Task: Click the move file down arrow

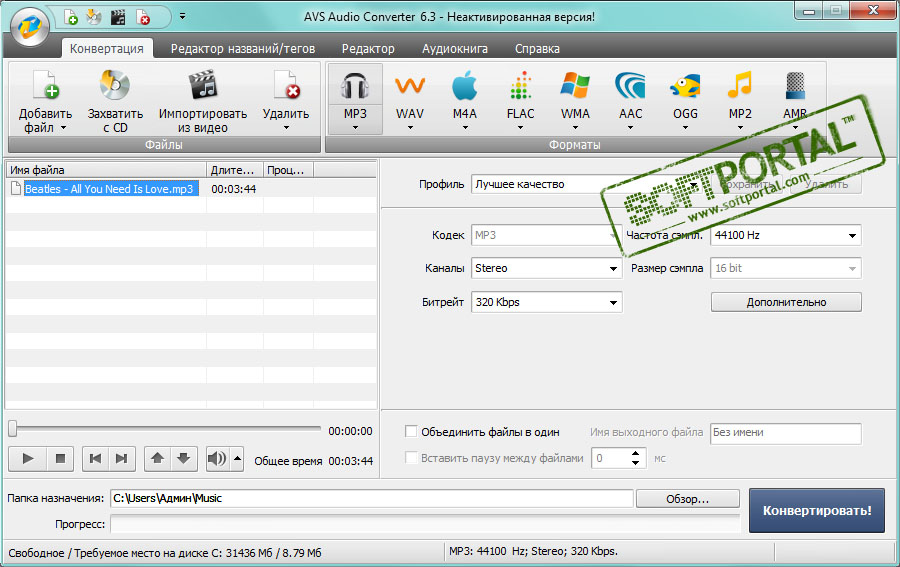Action: [x=184, y=458]
